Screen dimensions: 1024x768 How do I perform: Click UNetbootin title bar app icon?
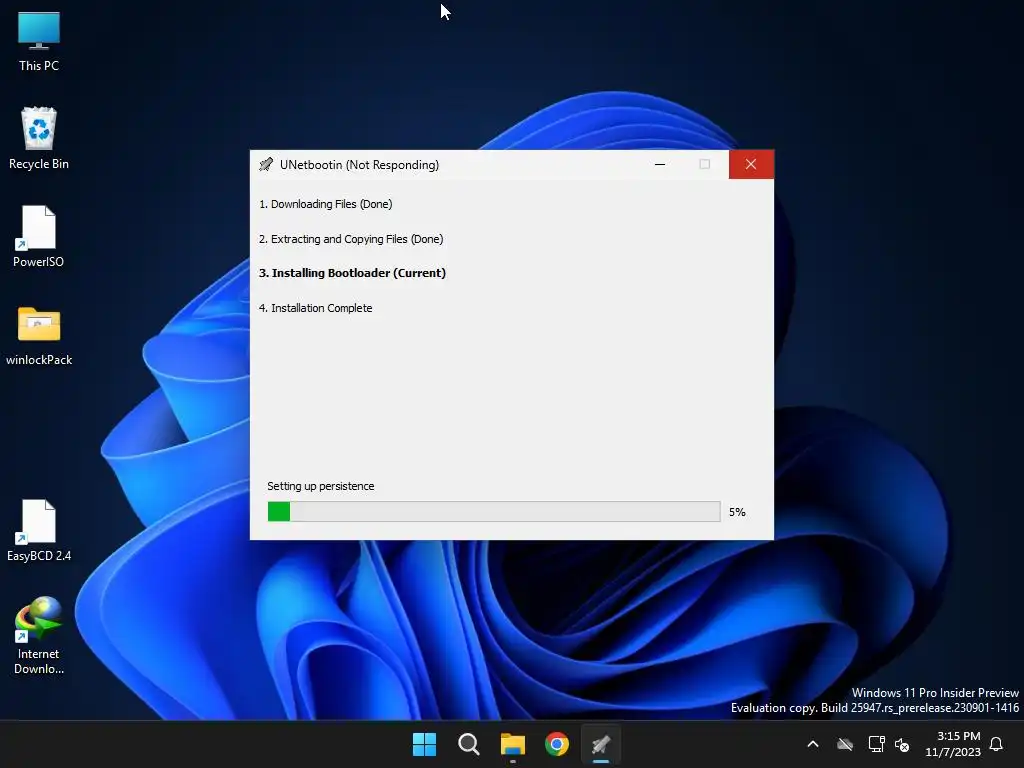266,165
